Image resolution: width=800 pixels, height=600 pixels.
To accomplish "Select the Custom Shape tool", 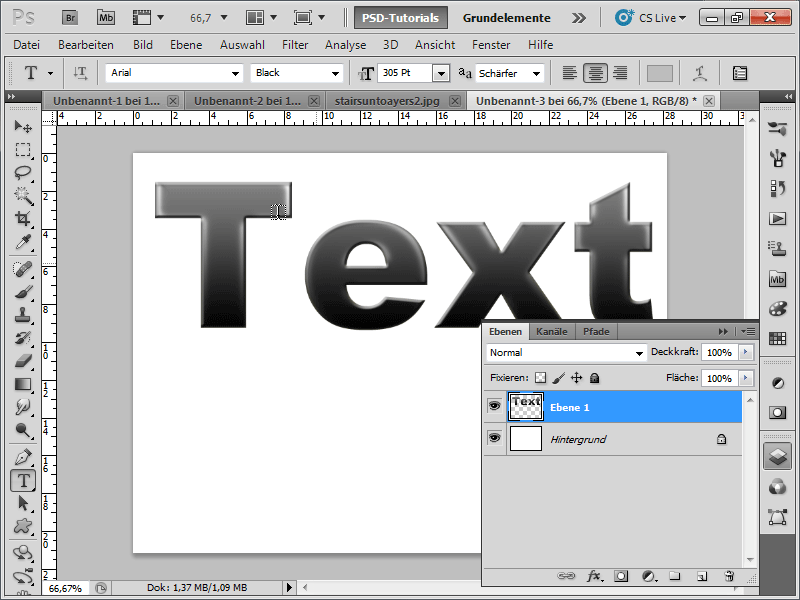I will pos(23,526).
